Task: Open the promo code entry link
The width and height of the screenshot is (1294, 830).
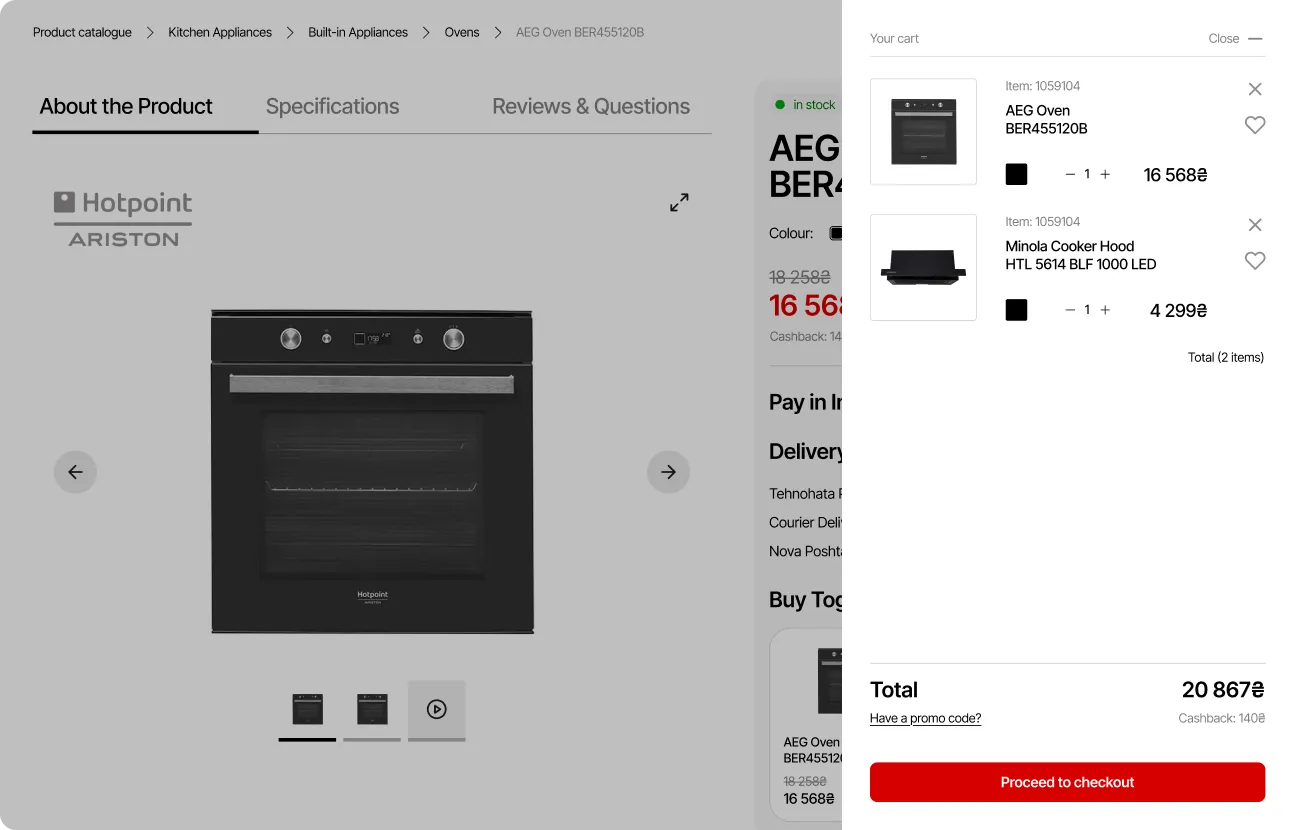Action: pos(925,718)
